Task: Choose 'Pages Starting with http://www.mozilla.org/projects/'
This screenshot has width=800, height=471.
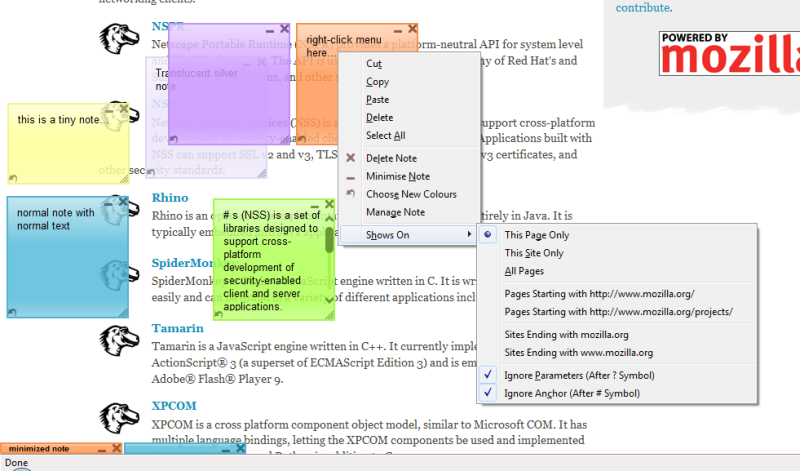Action: 617,312
